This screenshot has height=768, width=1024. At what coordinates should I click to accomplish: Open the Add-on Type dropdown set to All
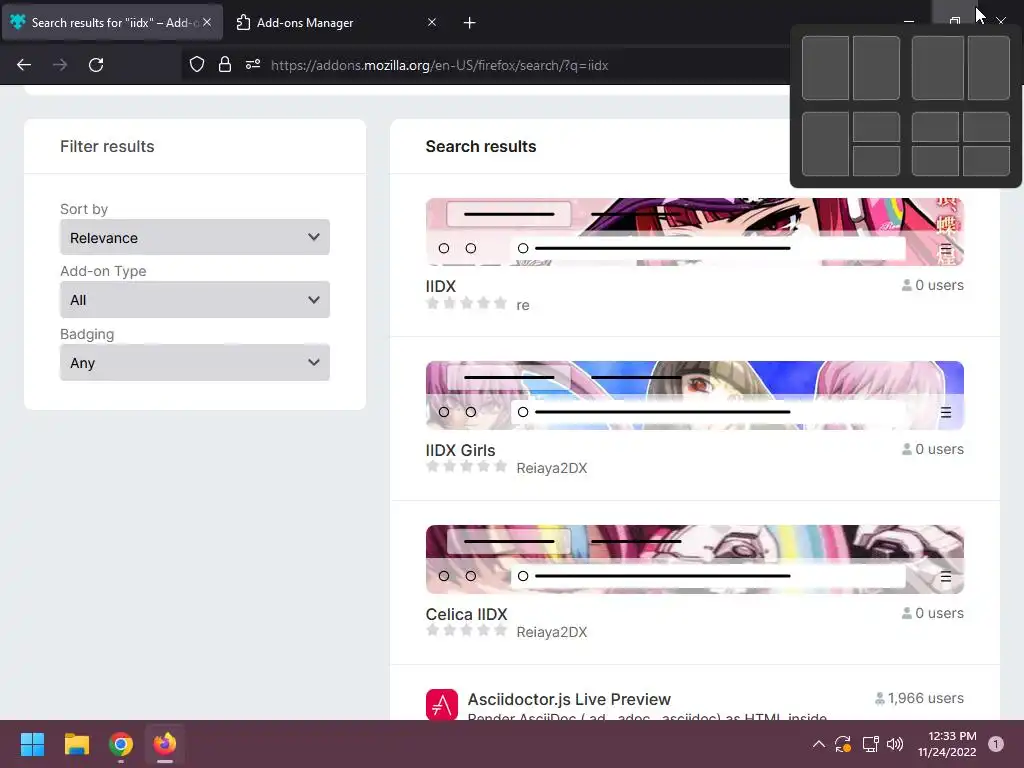(x=195, y=300)
